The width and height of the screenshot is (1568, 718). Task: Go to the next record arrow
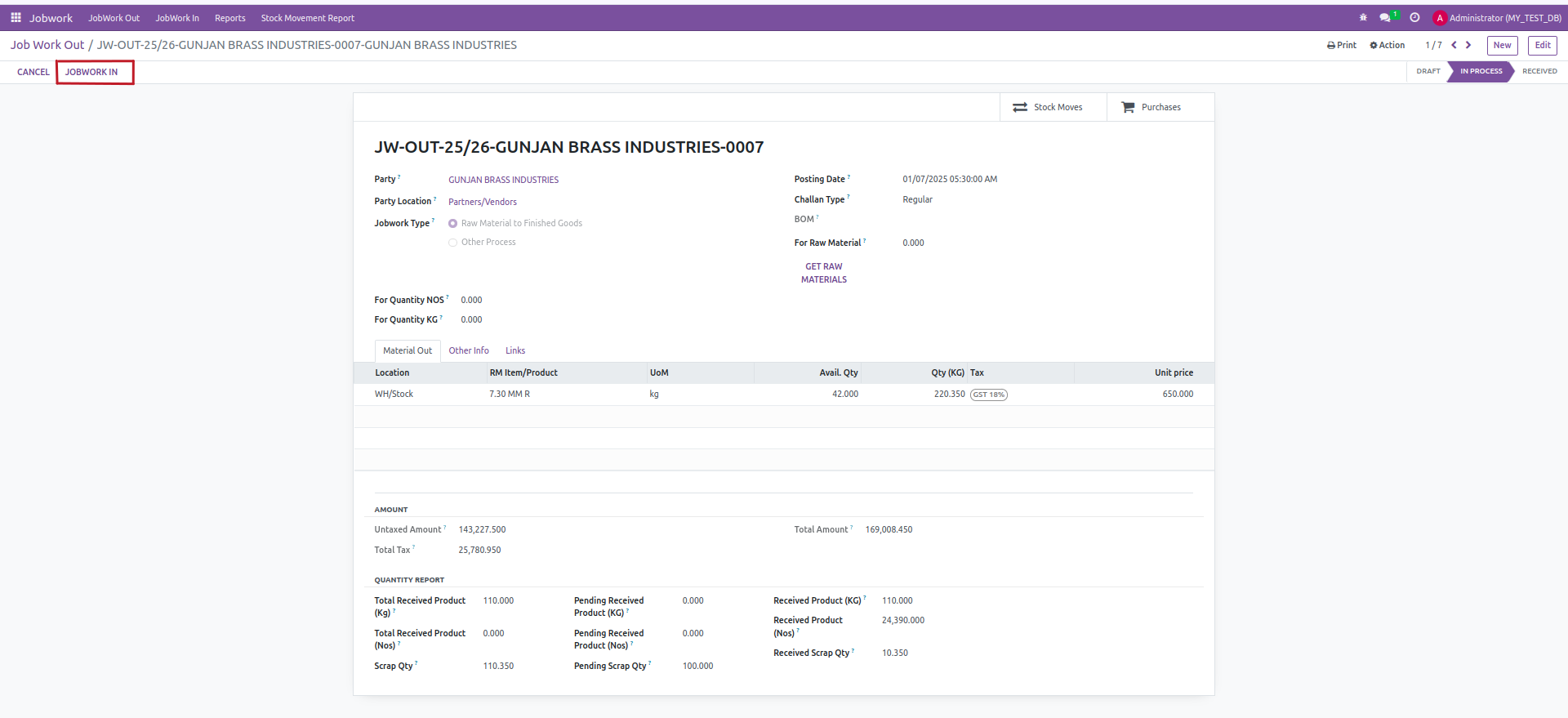[1468, 45]
